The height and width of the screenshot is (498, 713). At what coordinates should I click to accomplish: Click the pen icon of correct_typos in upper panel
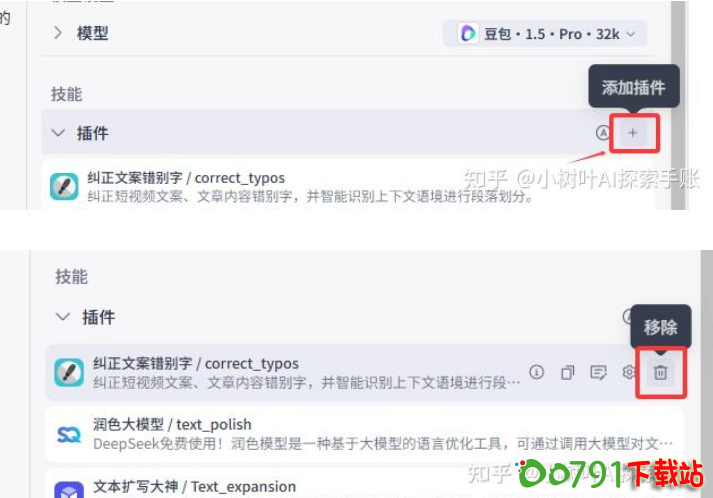pos(64,186)
